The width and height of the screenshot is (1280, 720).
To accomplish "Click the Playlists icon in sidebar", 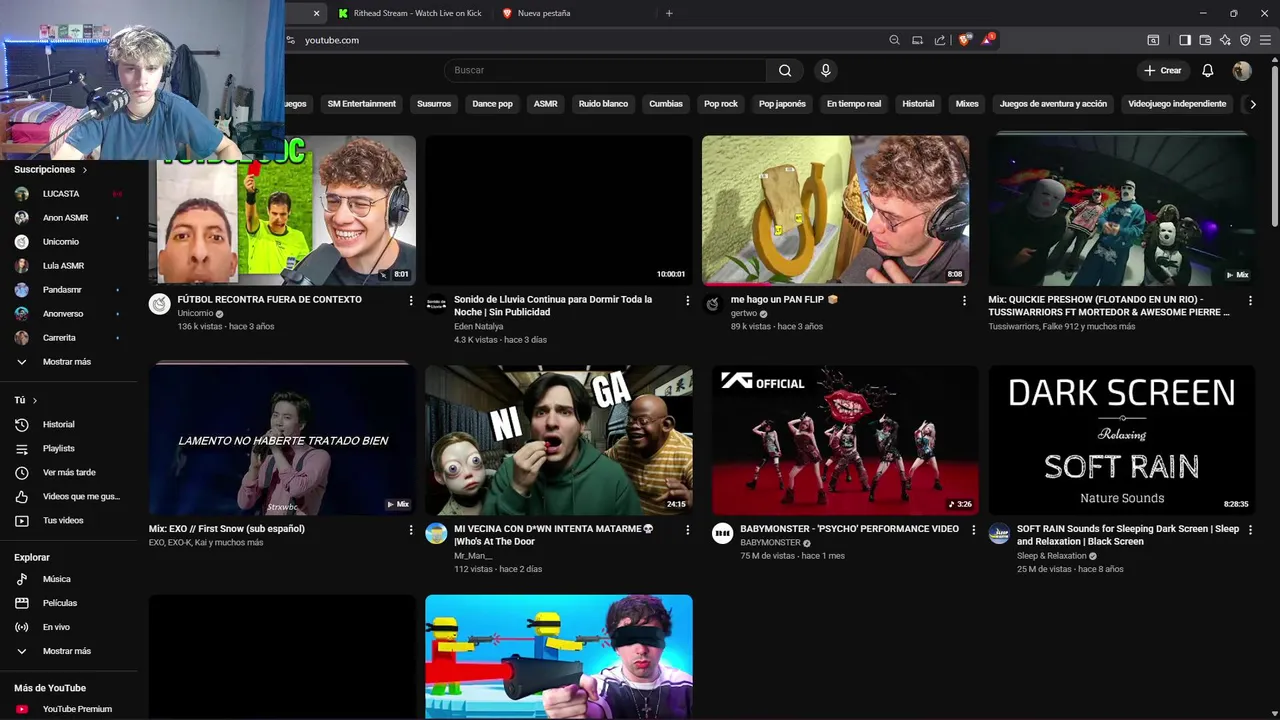I will point(21,448).
